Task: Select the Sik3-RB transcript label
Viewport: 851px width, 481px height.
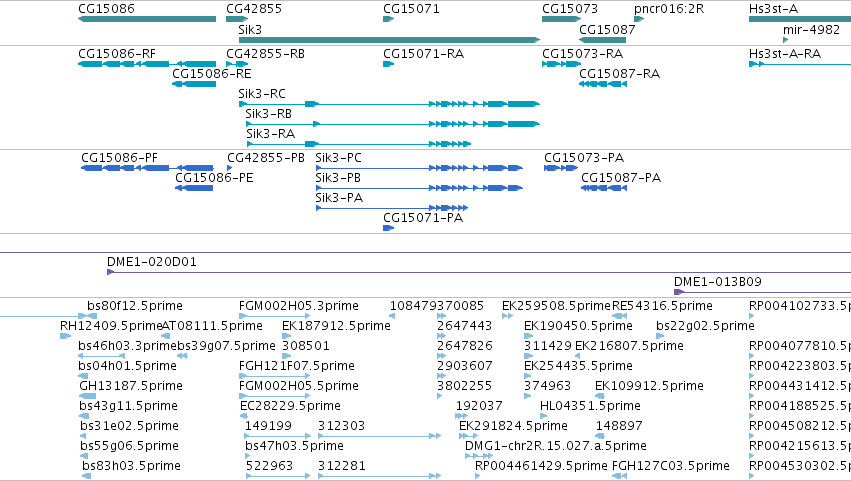Action: [x=269, y=114]
